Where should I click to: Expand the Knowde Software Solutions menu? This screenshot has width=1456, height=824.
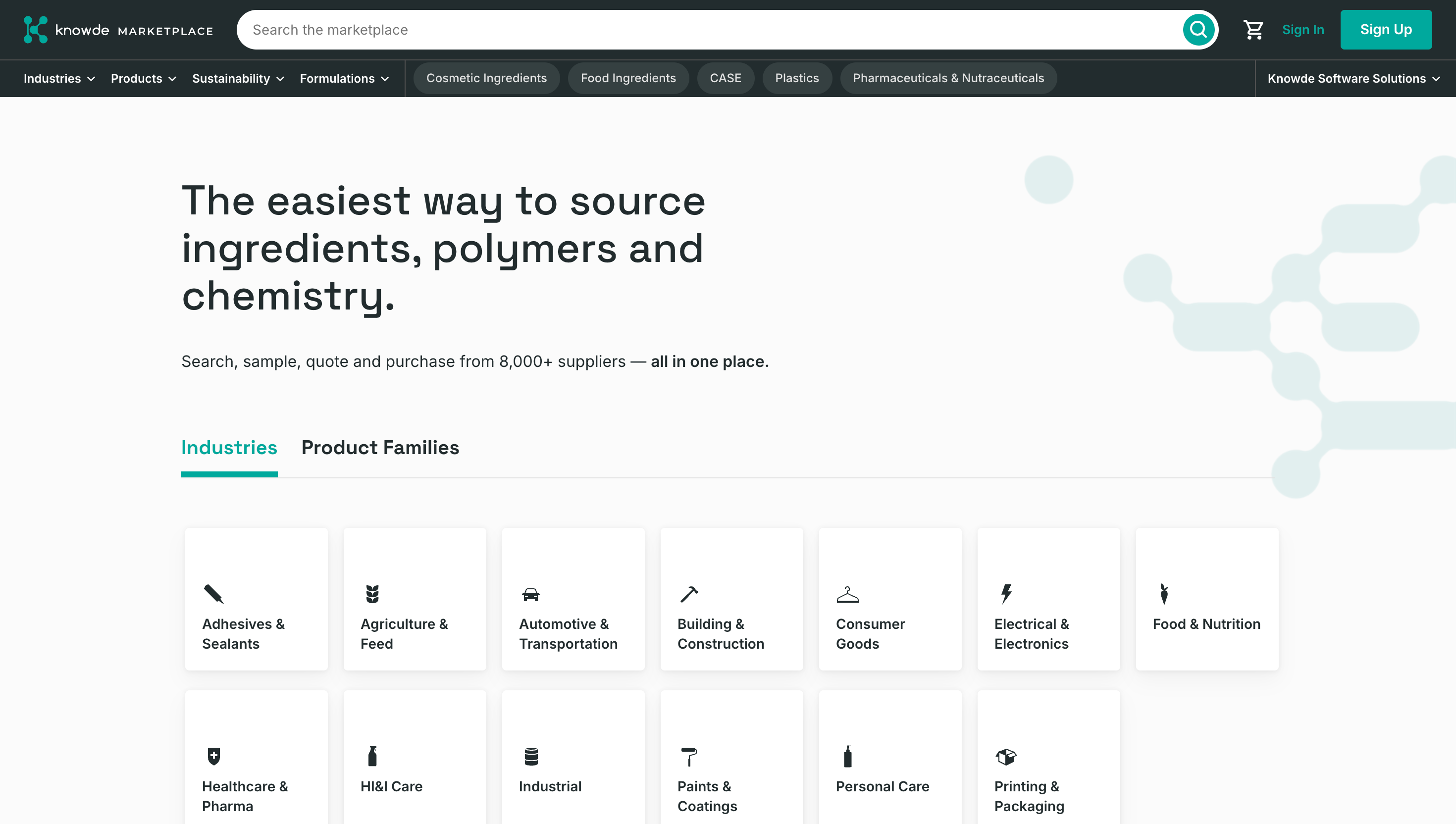(x=1353, y=79)
